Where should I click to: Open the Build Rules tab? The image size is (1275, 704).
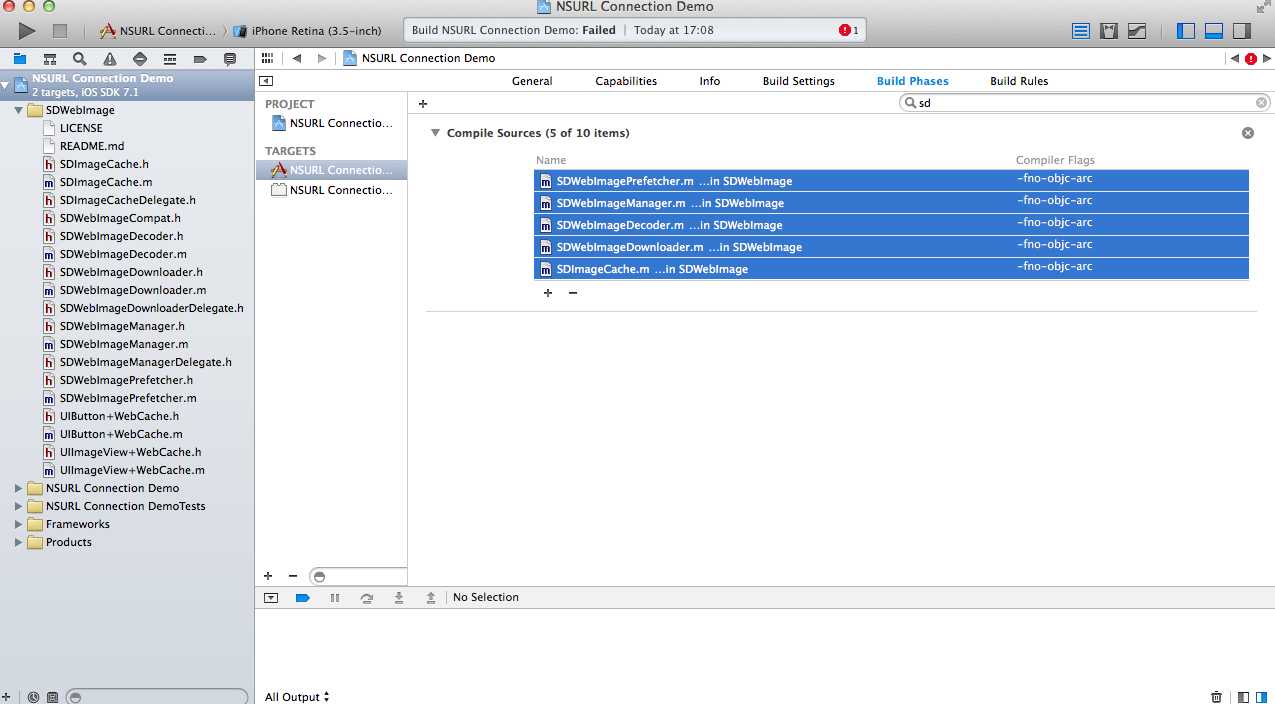[x=1019, y=81]
